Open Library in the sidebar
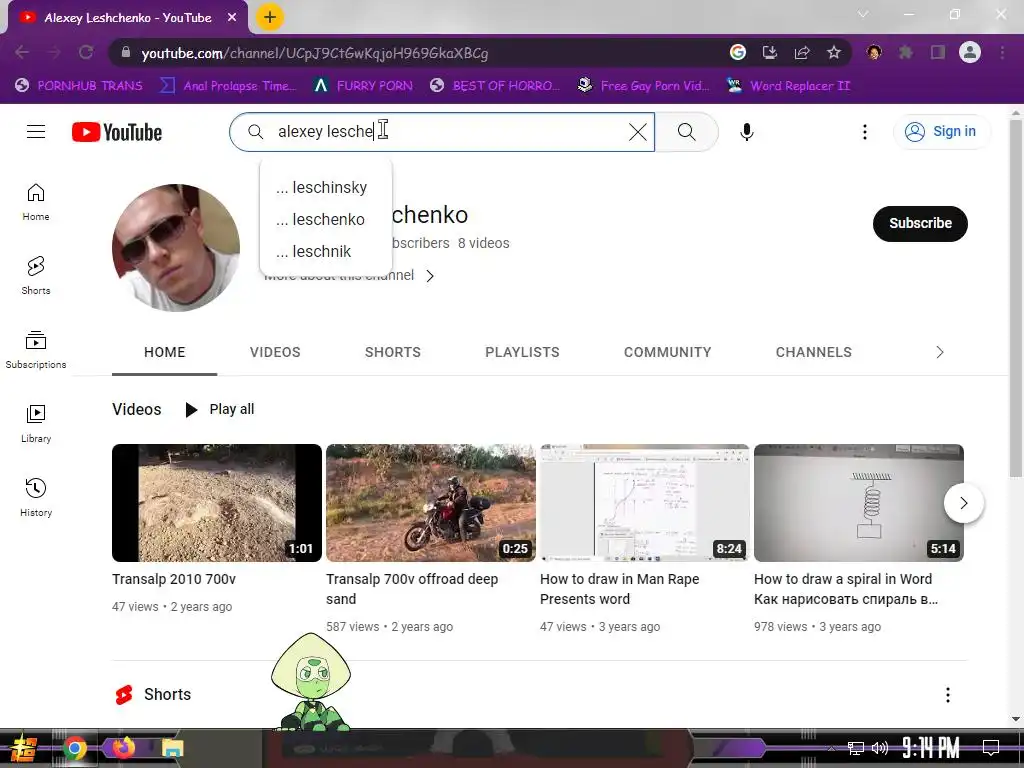1024x768 pixels. point(36,424)
